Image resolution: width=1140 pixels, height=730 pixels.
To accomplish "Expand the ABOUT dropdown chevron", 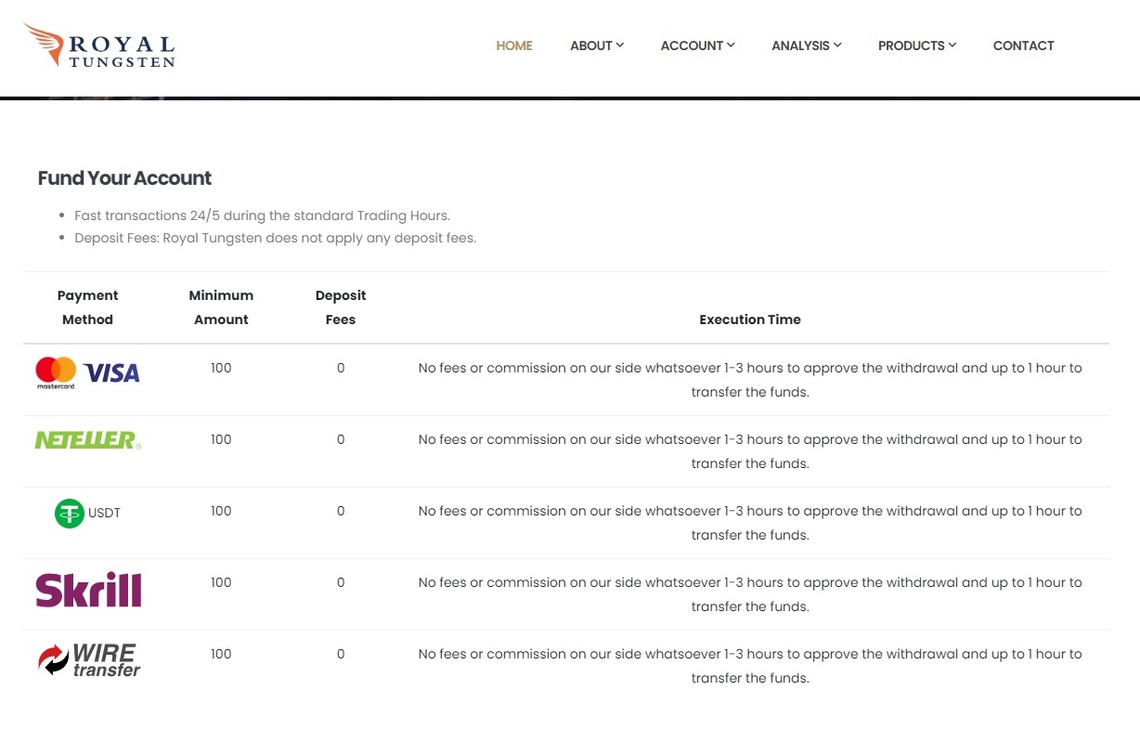I will click(x=620, y=45).
